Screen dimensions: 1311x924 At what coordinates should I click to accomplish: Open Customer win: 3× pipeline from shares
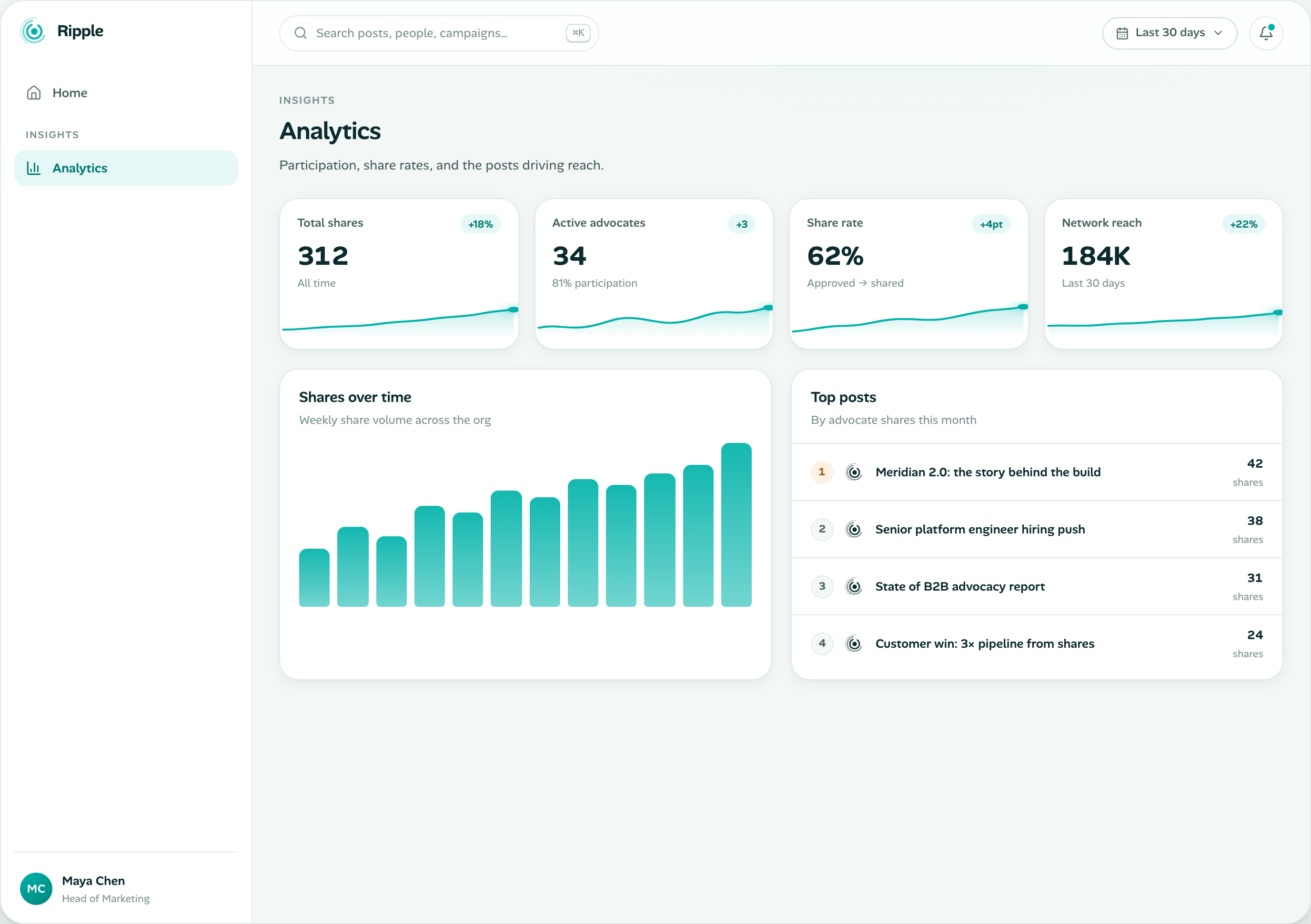click(x=1037, y=643)
